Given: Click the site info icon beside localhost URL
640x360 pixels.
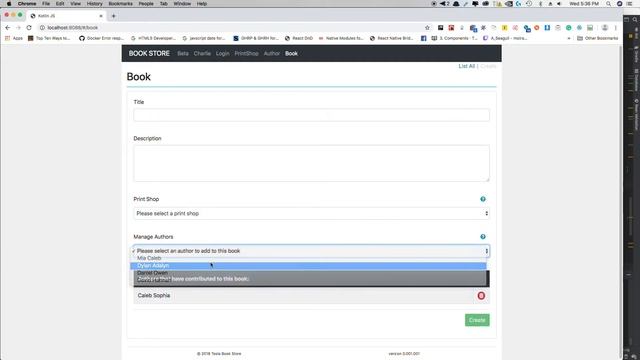Looking at the screenshot, I should tap(42, 28).
